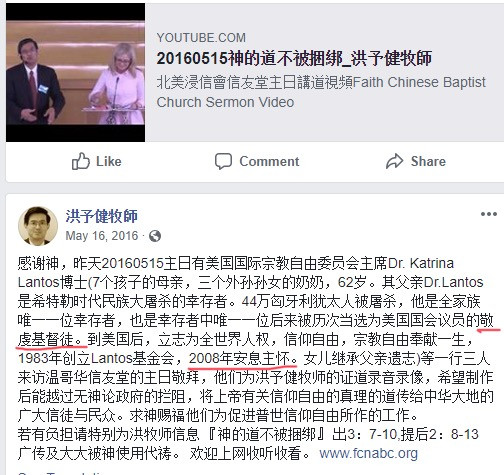Open the YouTube video thumbnail
This screenshot has width=504, height=475.
click(x=76, y=73)
